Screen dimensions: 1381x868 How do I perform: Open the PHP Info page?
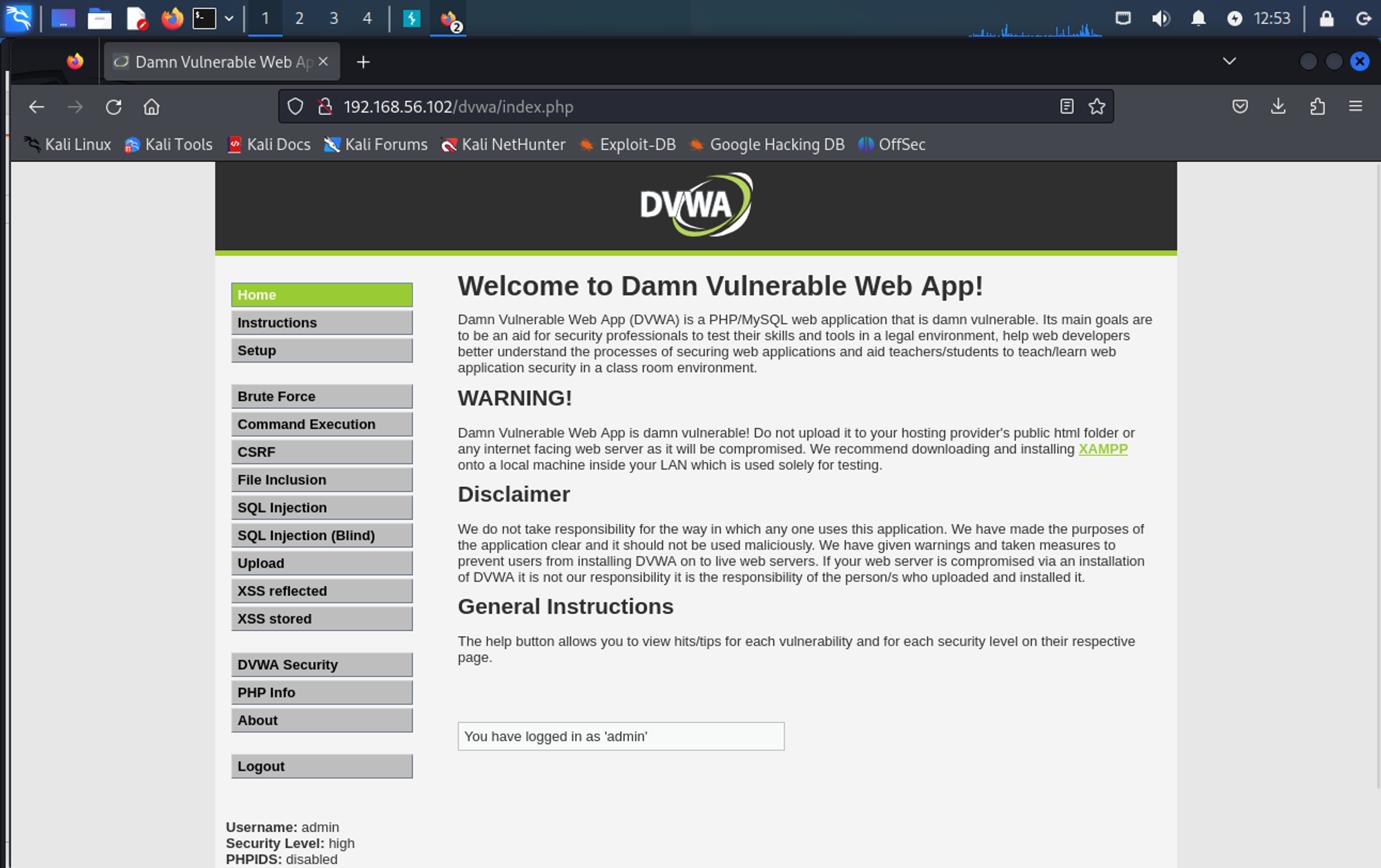322,693
